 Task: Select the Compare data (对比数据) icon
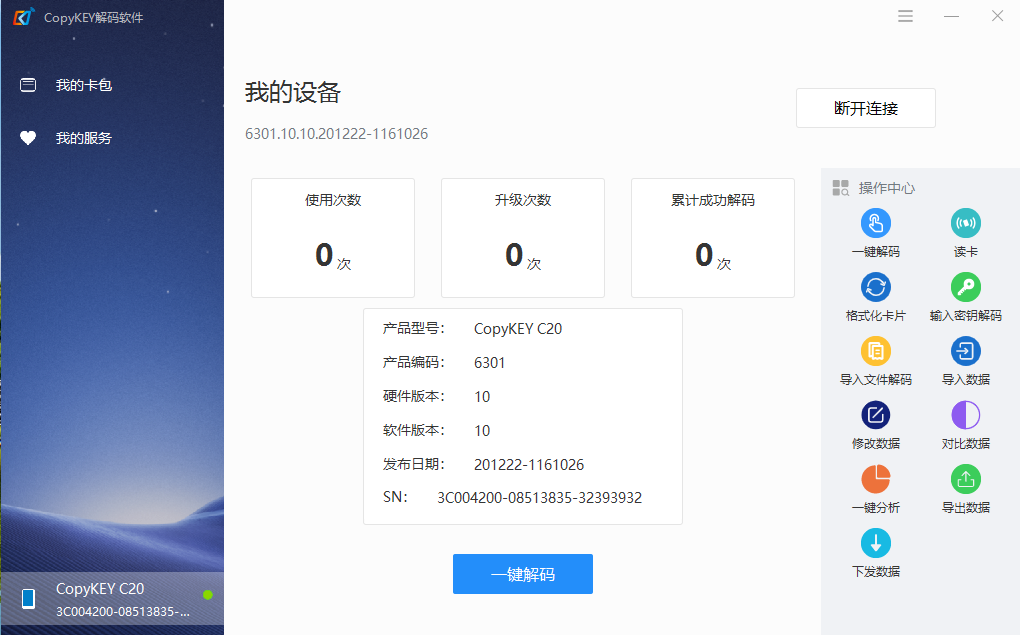pyautogui.click(x=965, y=415)
